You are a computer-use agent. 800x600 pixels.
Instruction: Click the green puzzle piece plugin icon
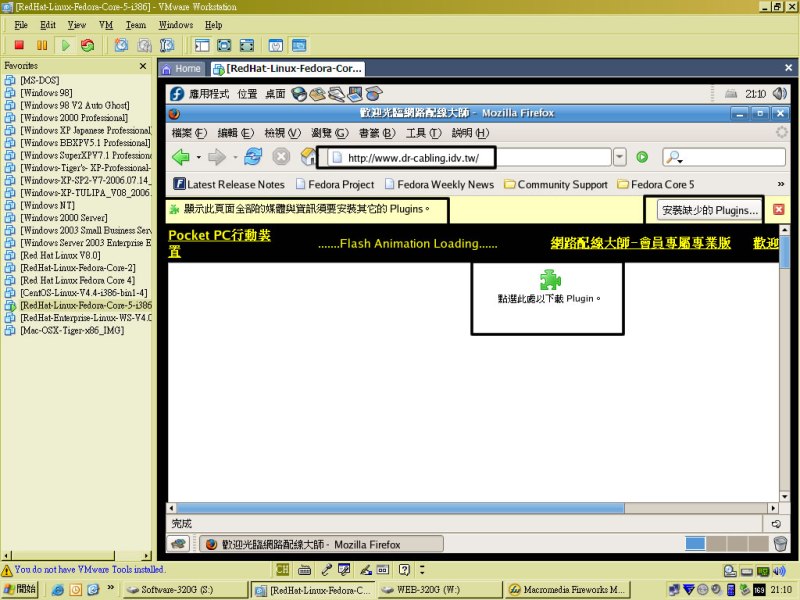[550, 279]
